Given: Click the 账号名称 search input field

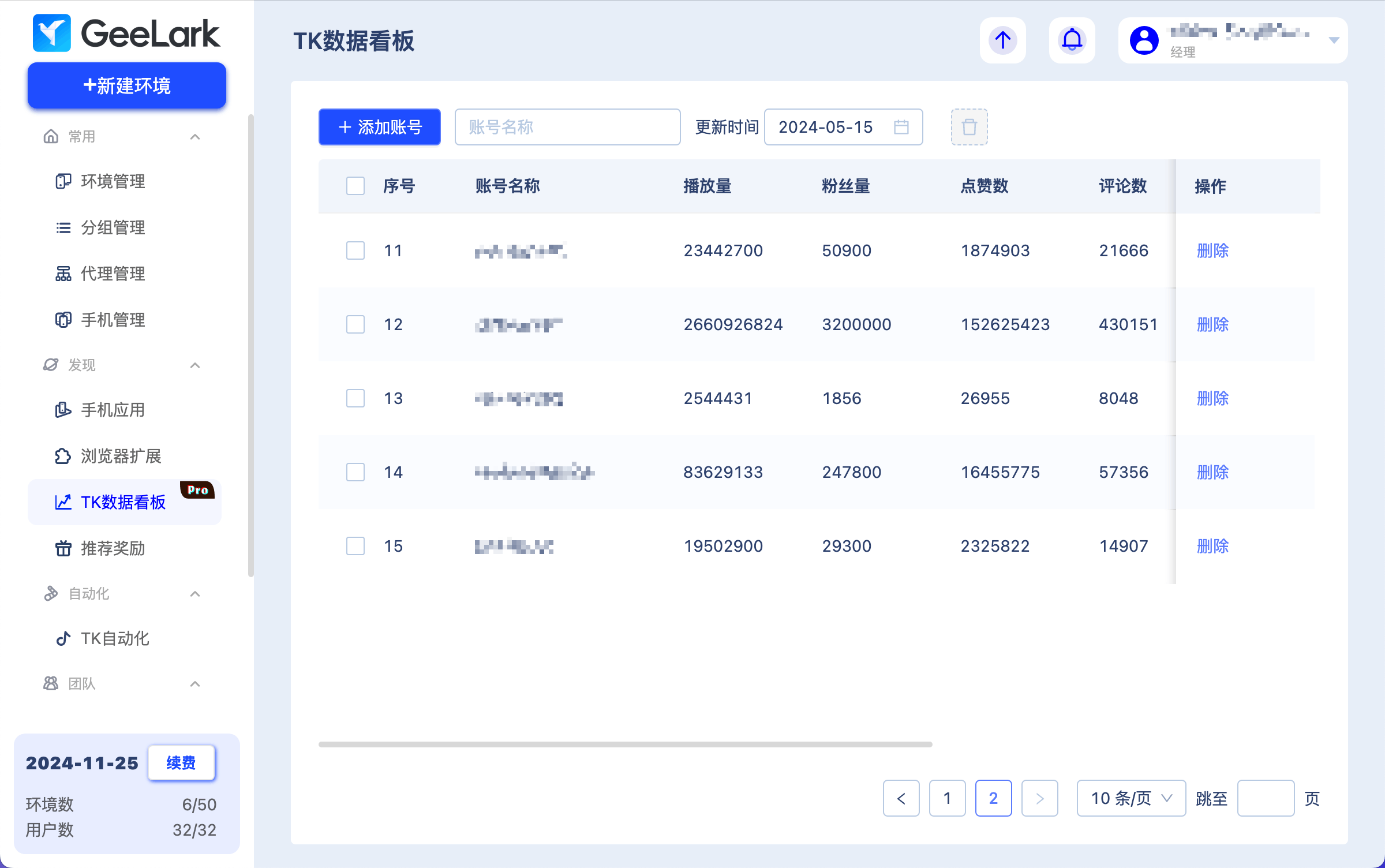Looking at the screenshot, I should pyautogui.click(x=567, y=127).
